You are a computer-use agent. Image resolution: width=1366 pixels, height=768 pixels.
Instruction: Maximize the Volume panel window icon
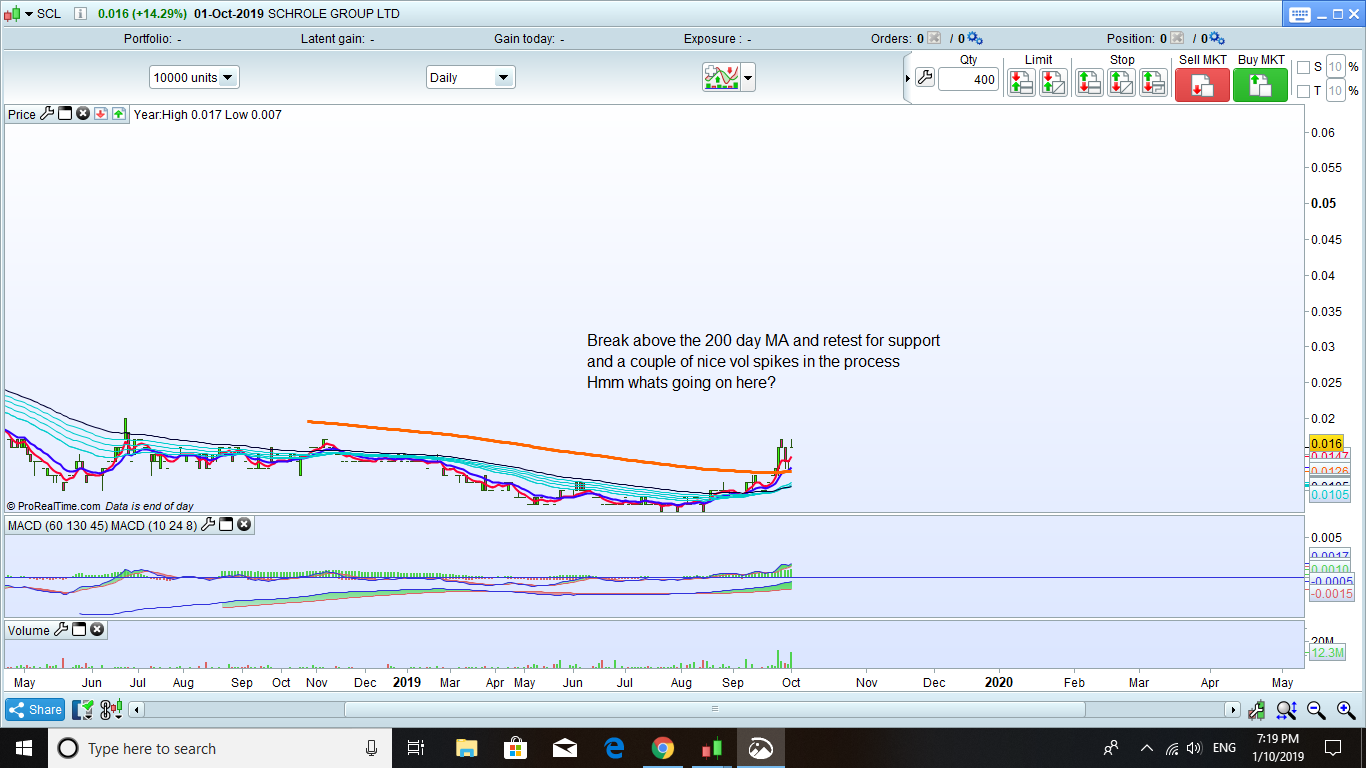point(79,630)
